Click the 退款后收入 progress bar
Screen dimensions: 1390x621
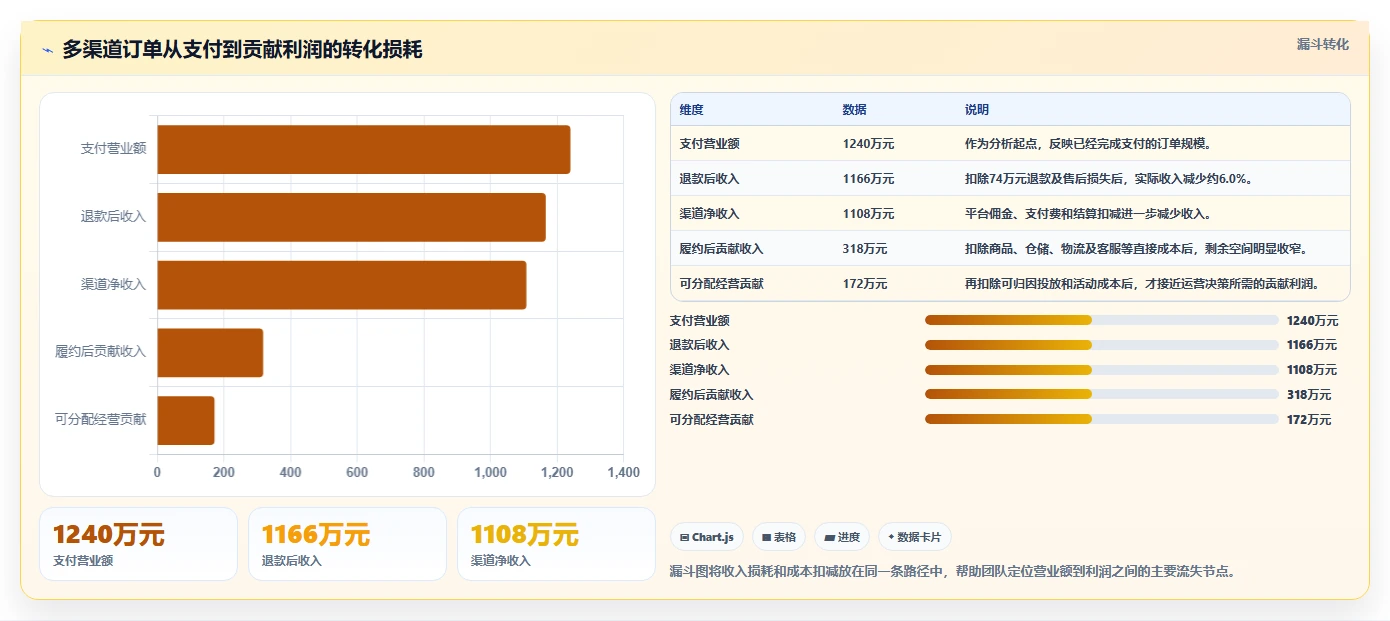1102,345
